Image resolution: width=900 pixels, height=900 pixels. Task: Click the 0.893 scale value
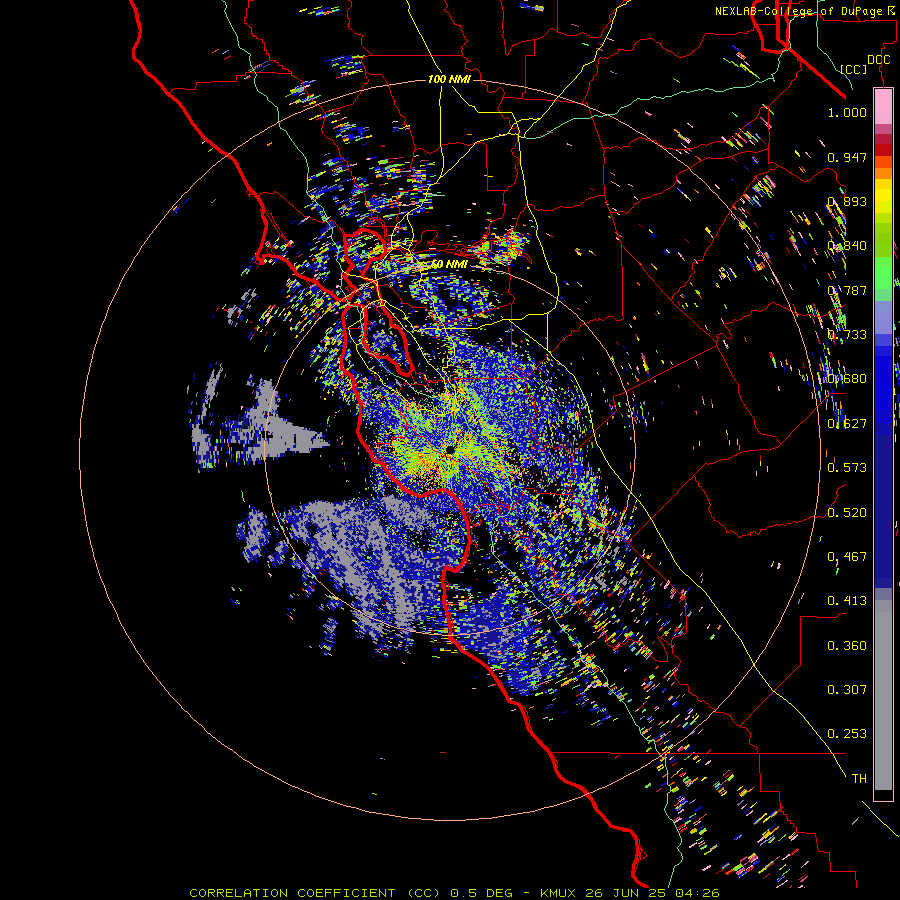[x=847, y=201]
